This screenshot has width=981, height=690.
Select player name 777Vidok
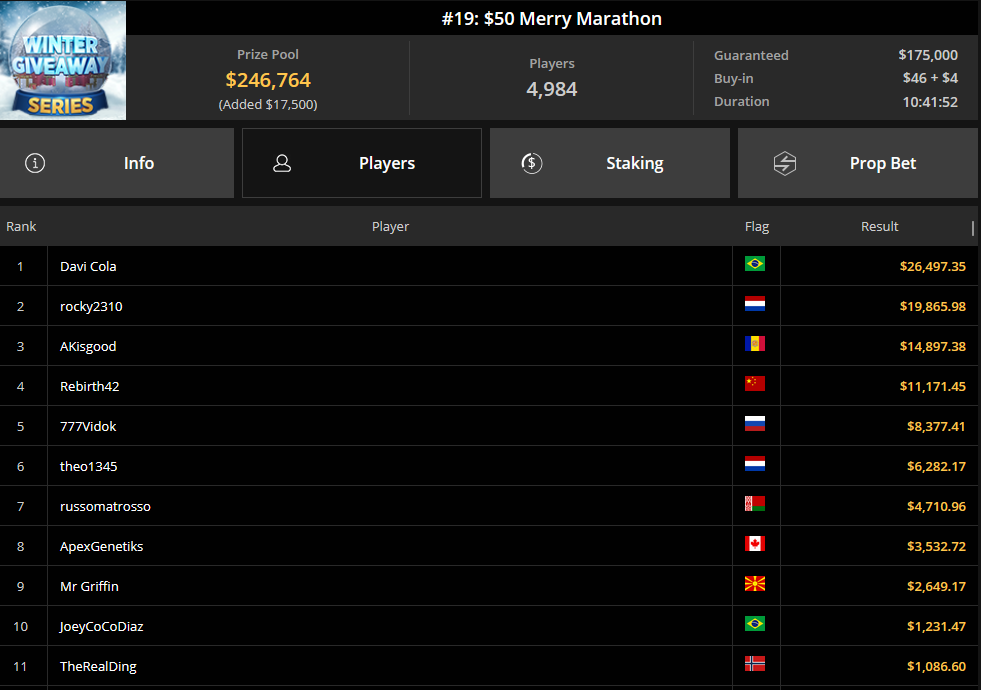click(x=88, y=427)
